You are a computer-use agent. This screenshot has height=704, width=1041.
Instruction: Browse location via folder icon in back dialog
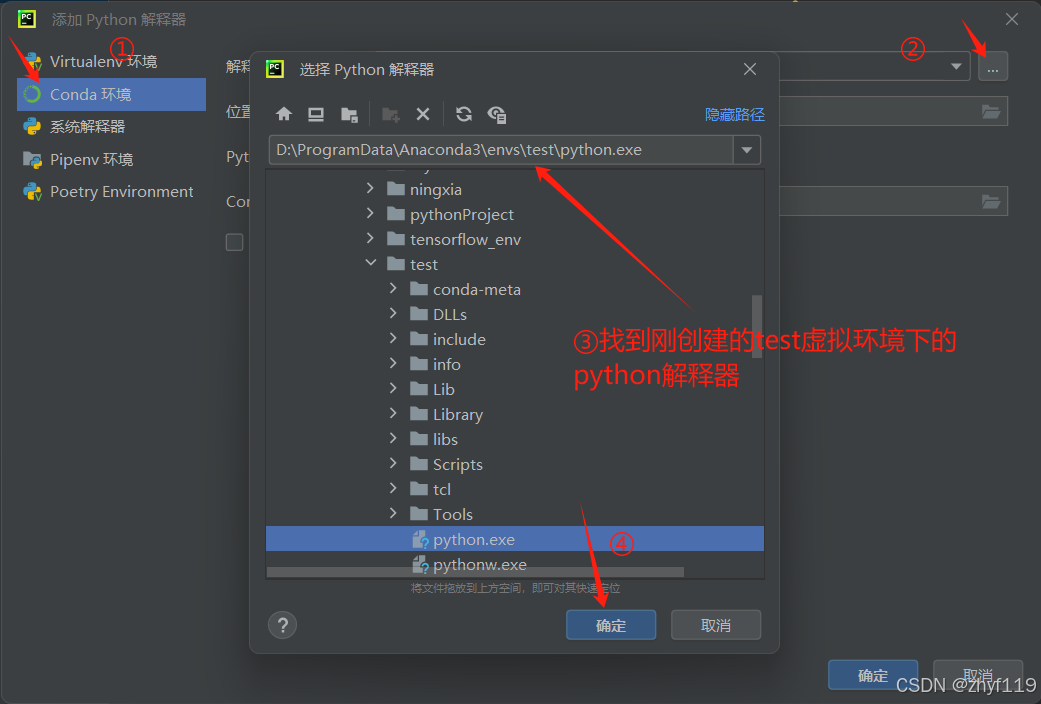pos(991,112)
